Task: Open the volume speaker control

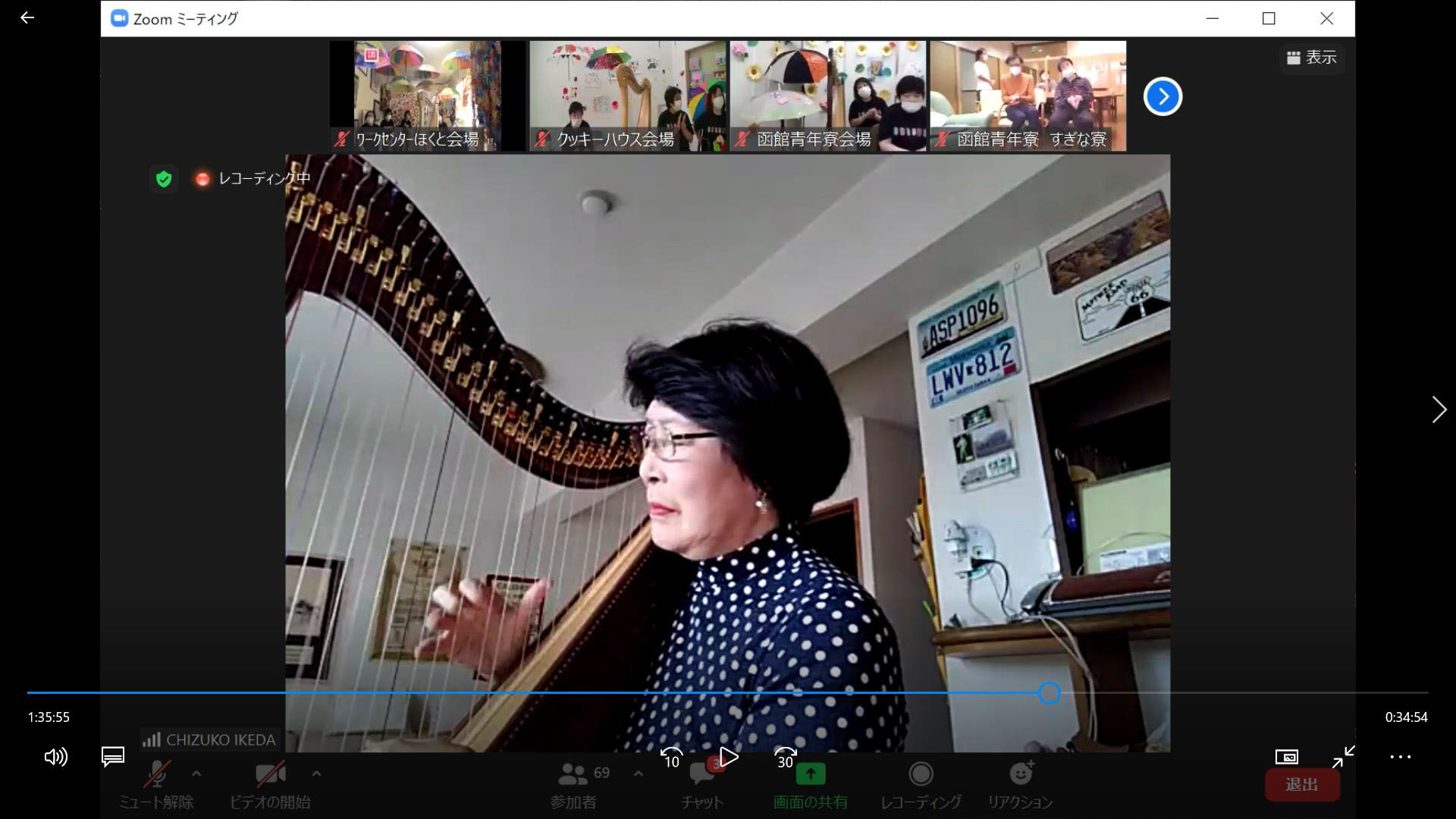Action: pos(55,757)
